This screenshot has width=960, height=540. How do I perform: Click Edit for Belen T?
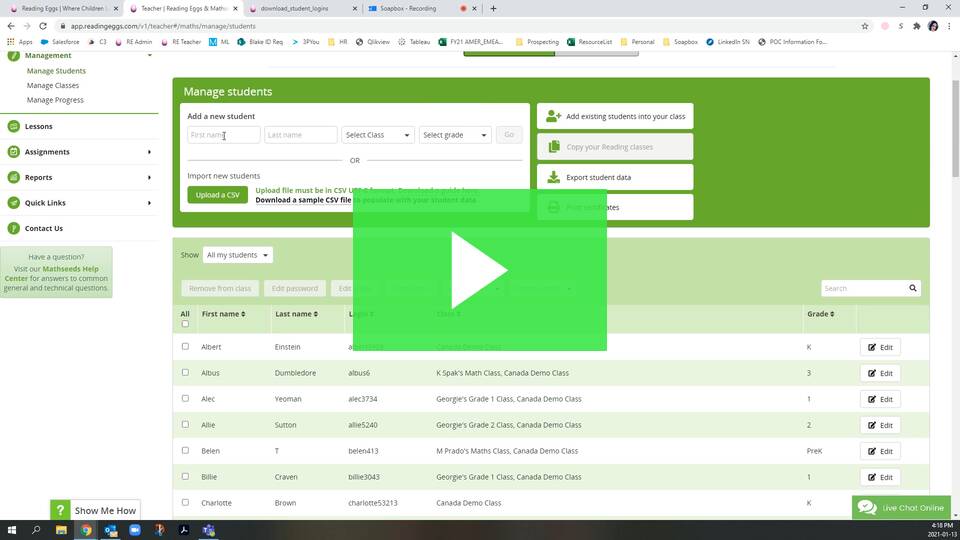tap(880, 451)
